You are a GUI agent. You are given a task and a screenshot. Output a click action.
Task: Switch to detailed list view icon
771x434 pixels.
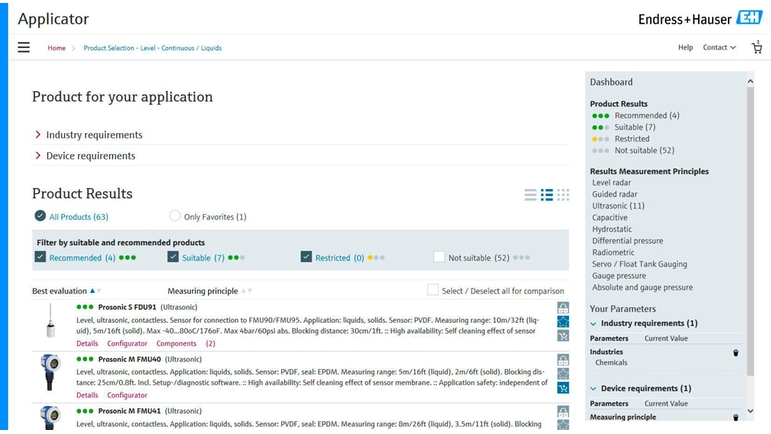(x=547, y=195)
